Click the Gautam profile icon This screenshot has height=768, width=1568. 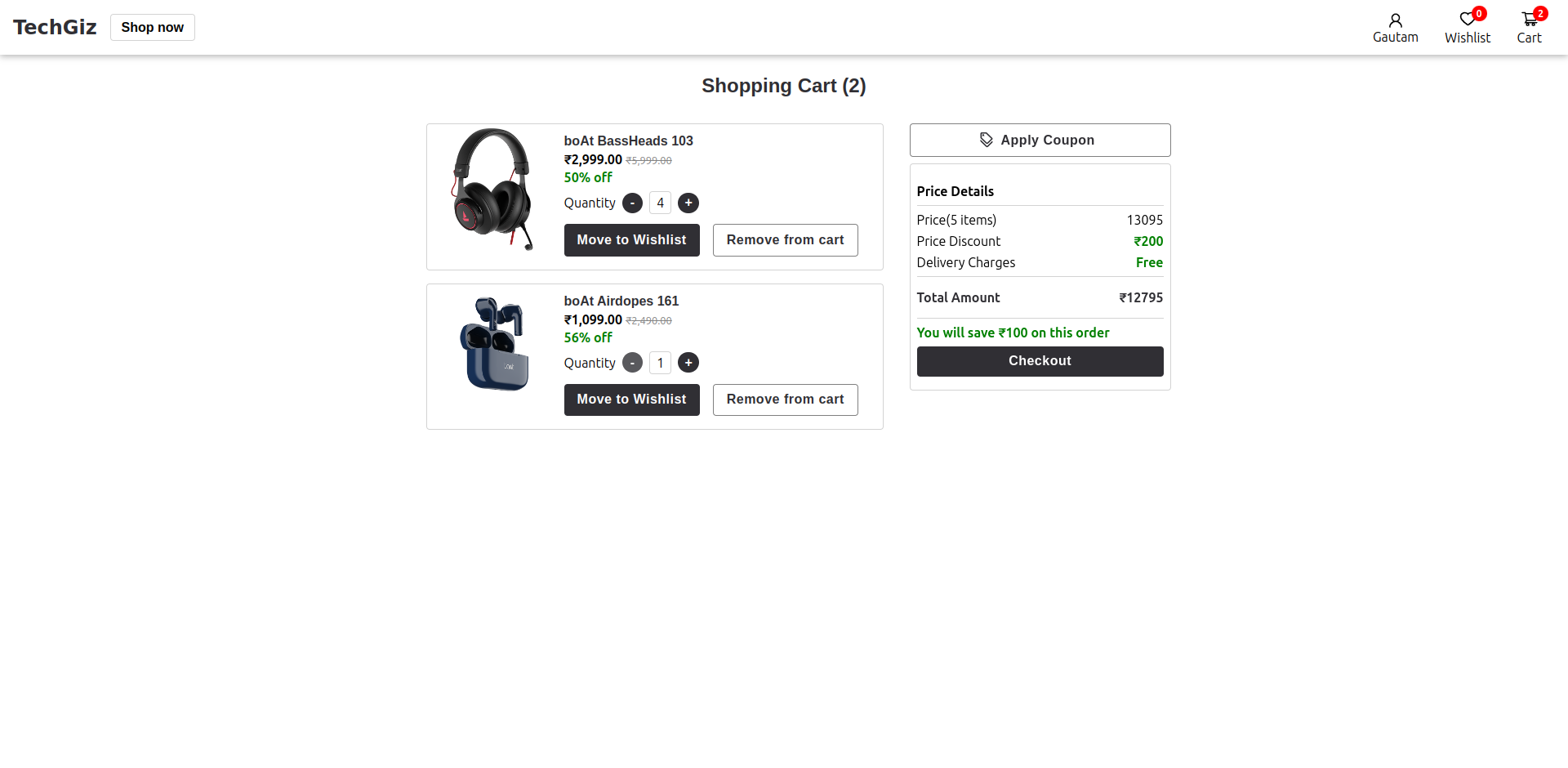coord(1395,20)
